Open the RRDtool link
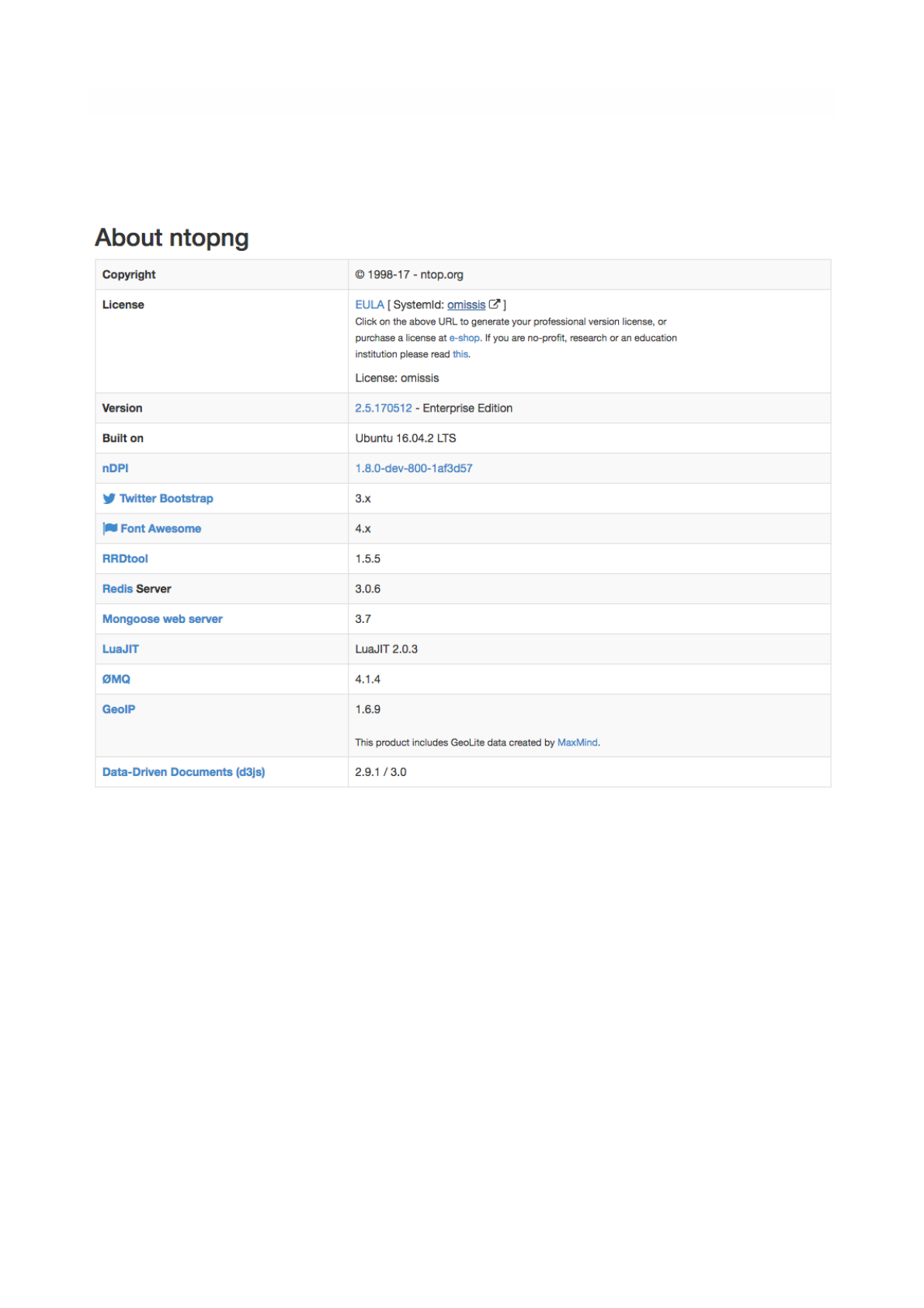 coord(125,558)
